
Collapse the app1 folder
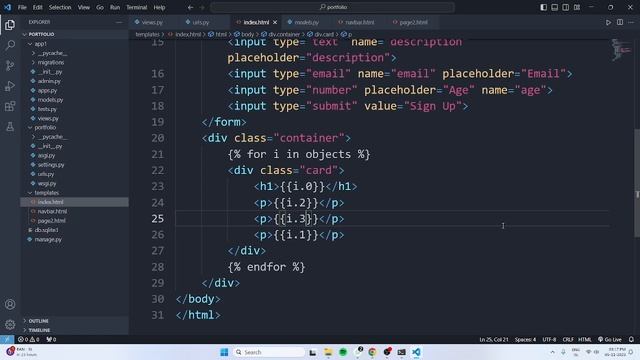pos(75,44)
